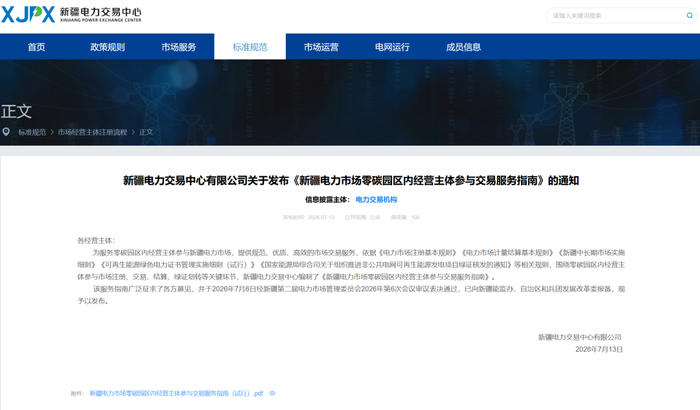Screen dimensions: 700x410
Task: Click the article title heading text
Action: pos(351,180)
